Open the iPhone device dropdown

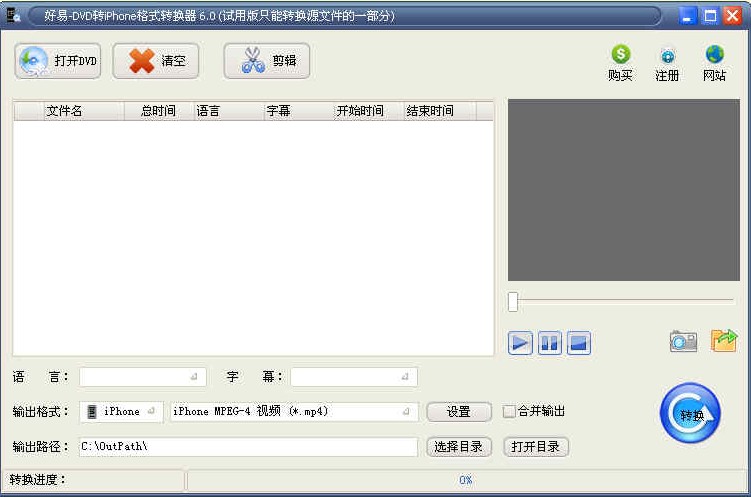(122, 411)
